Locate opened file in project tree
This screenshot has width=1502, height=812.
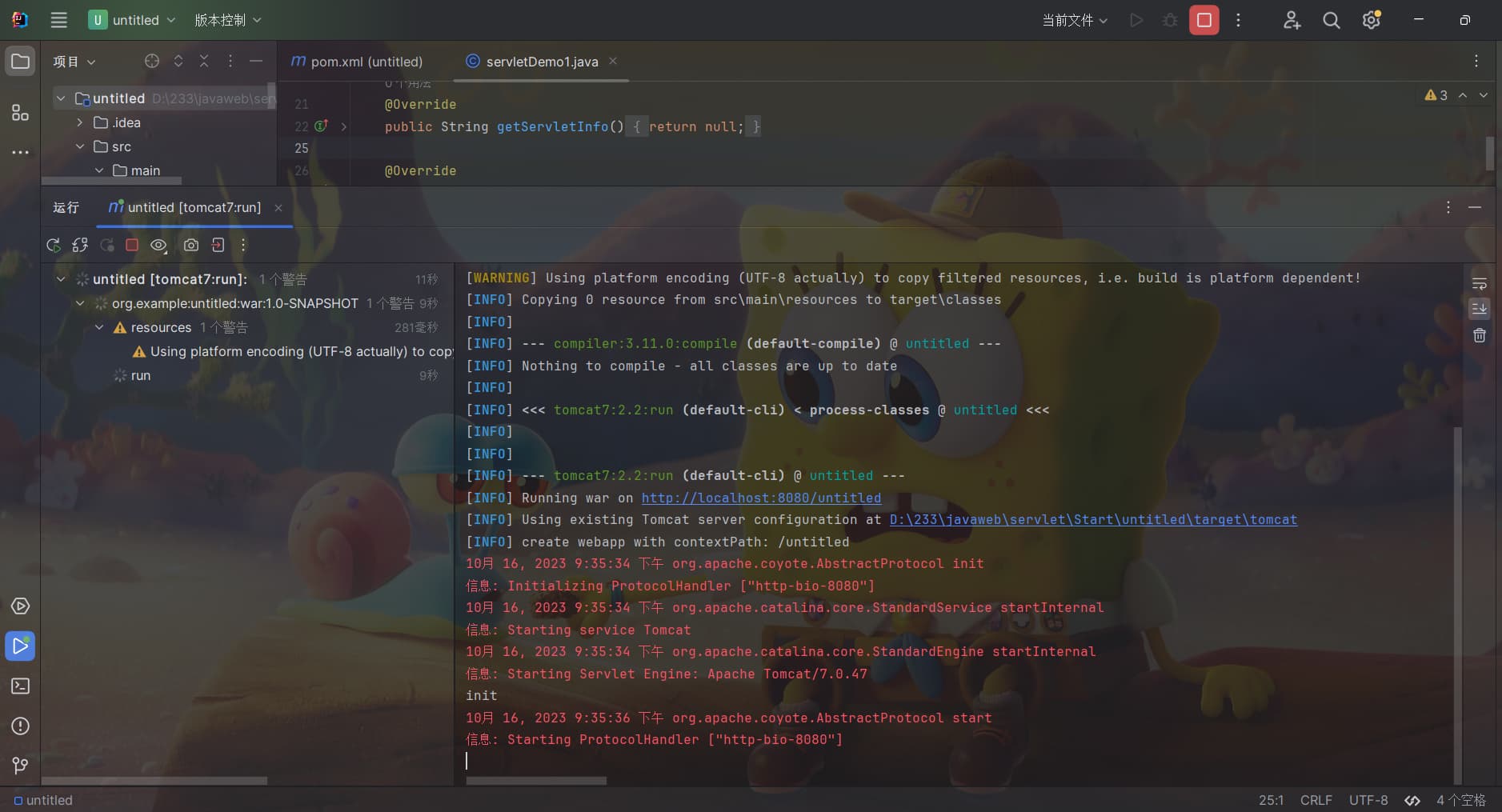pyautogui.click(x=152, y=61)
